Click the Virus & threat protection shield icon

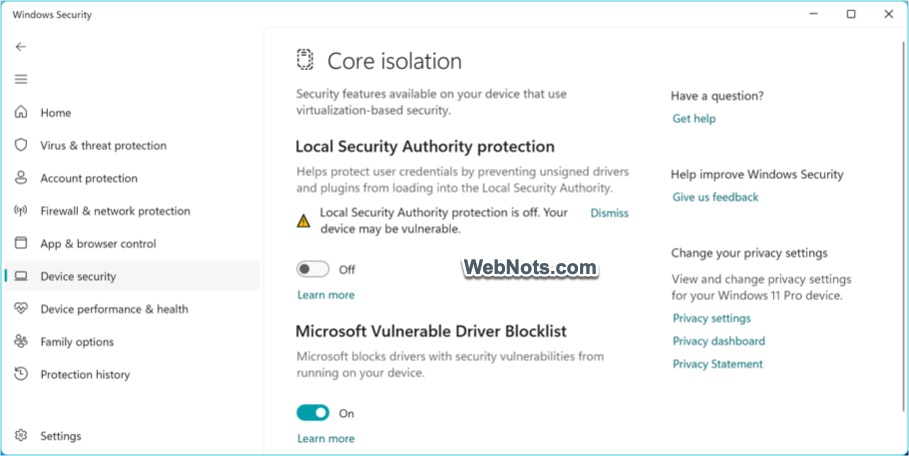tap(21, 145)
